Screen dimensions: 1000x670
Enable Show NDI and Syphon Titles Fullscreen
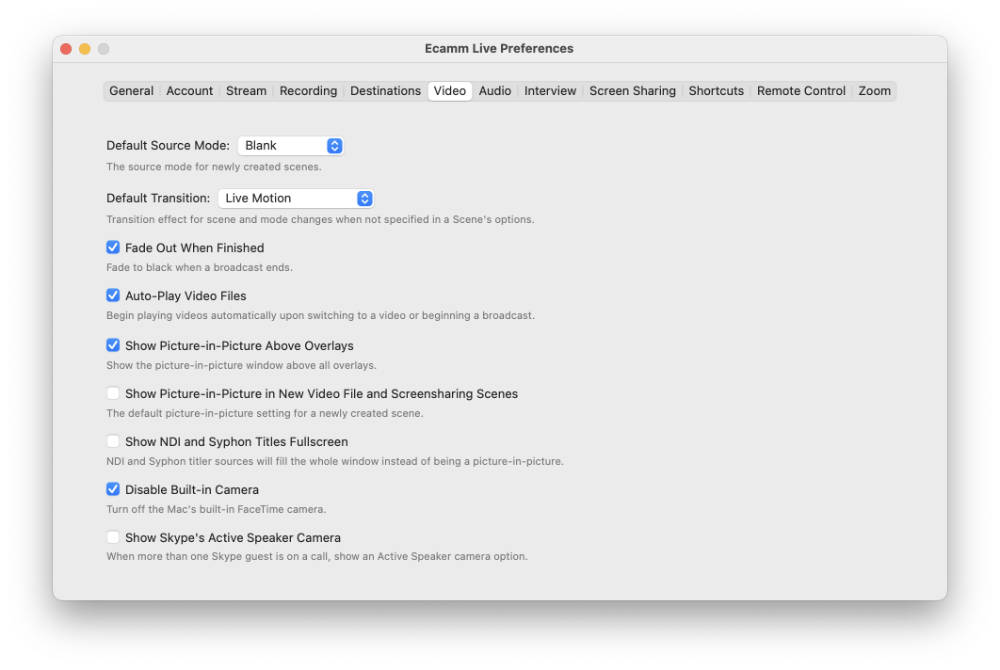click(x=113, y=442)
